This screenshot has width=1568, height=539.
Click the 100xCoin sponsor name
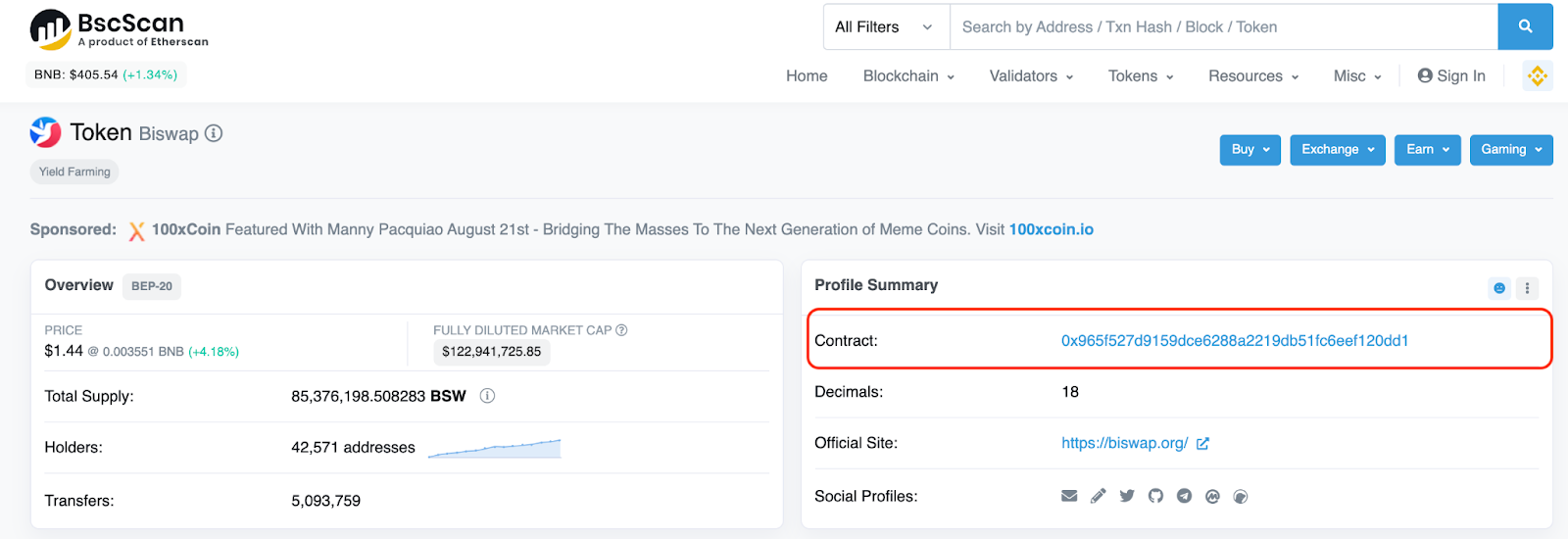point(186,229)
